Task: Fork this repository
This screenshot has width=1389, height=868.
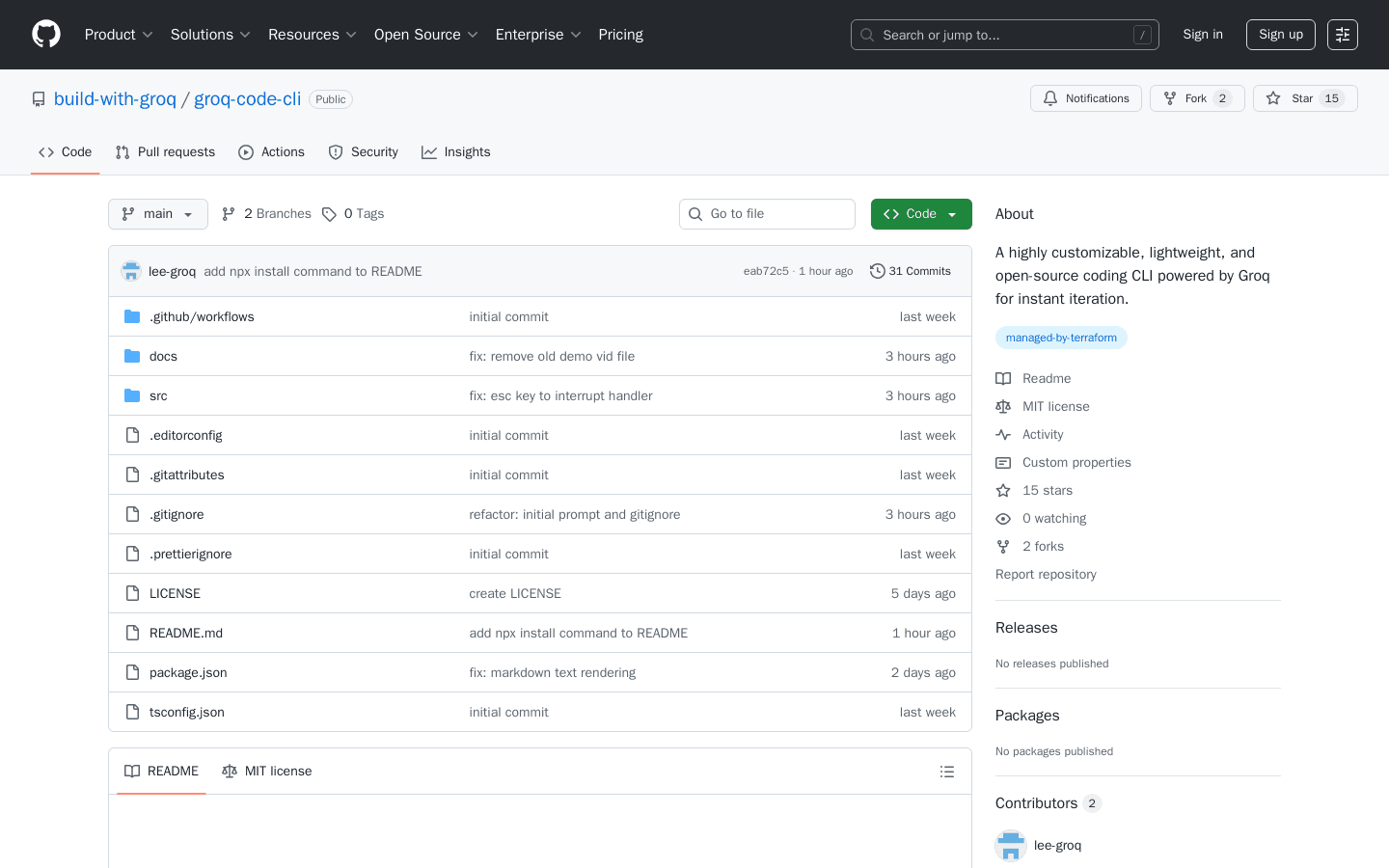Action: (x=1197, y=98)
